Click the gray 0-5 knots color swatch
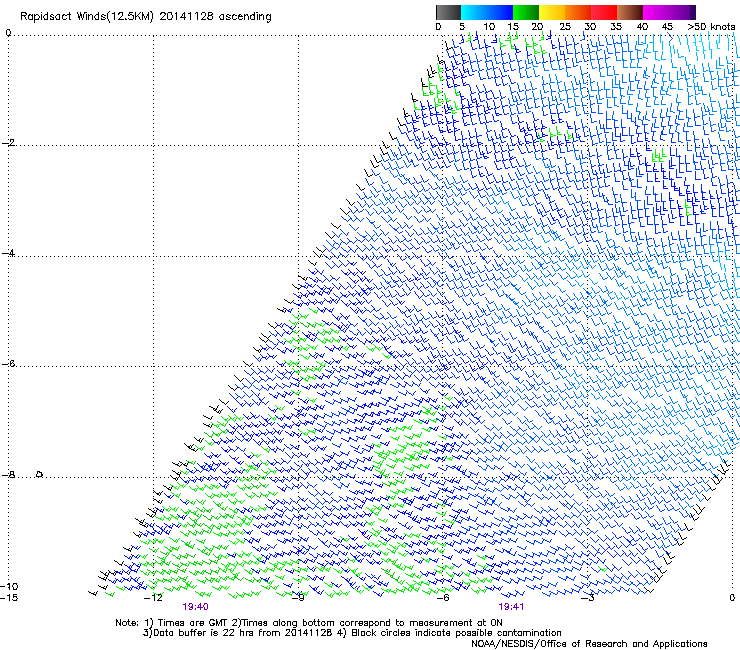Screen dimensions: 740x650 [448, 12]
